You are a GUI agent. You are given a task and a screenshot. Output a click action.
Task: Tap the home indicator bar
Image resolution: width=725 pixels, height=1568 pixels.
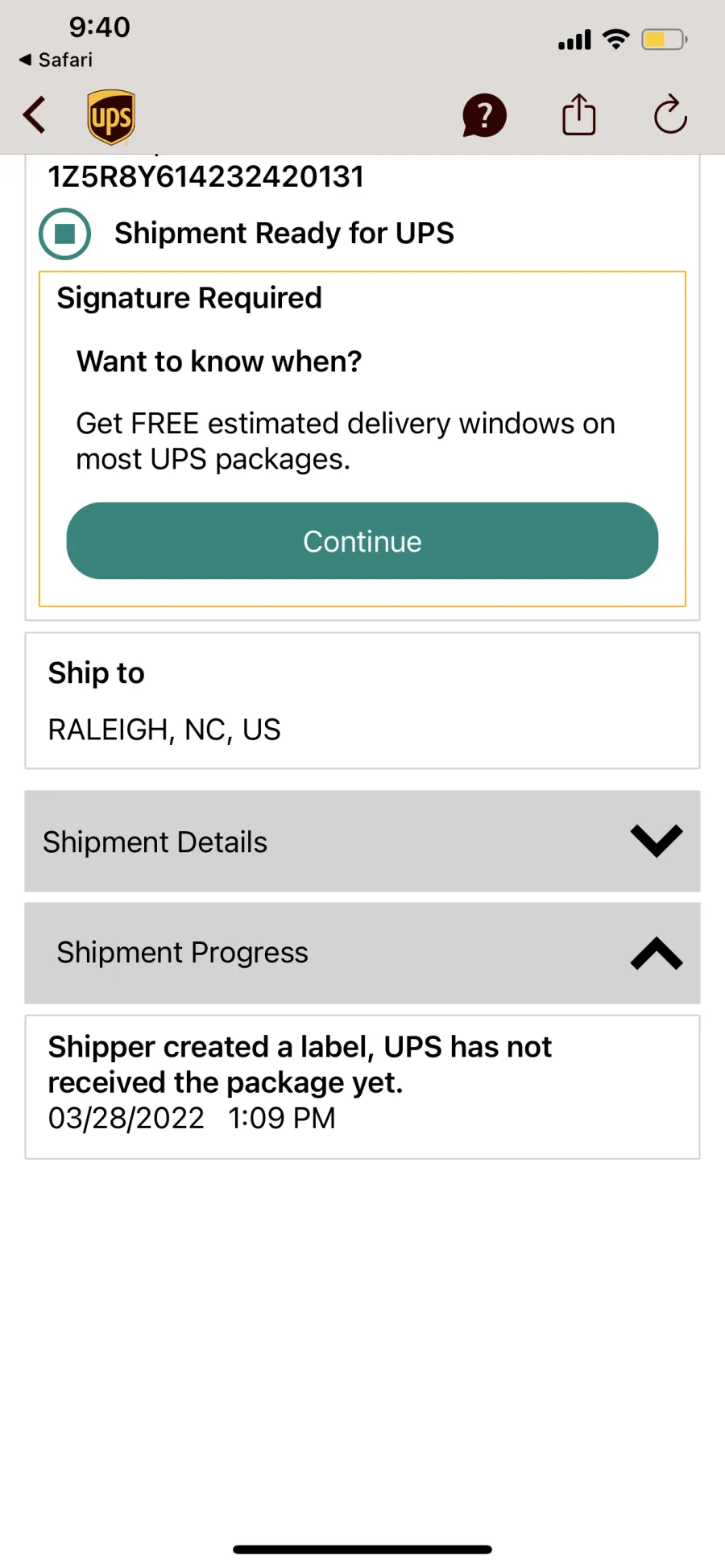pos(362,1549)
